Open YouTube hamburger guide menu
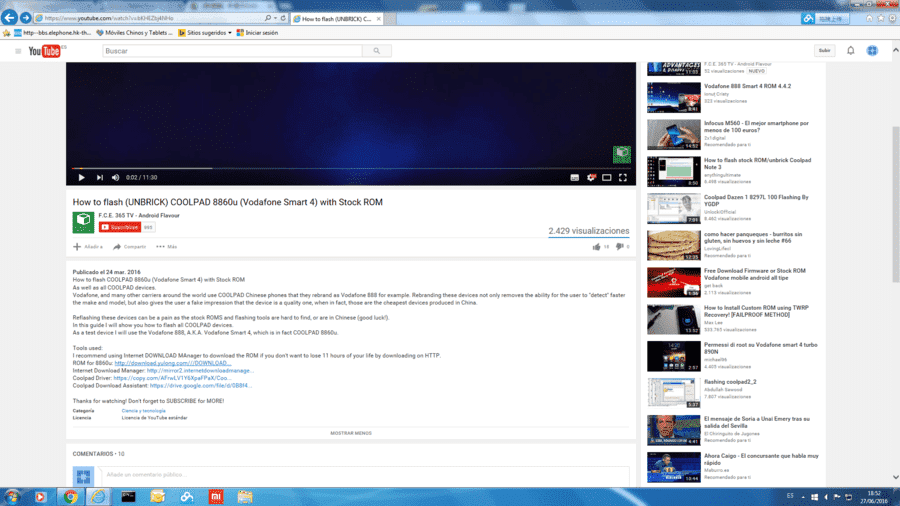 point(18,51)
